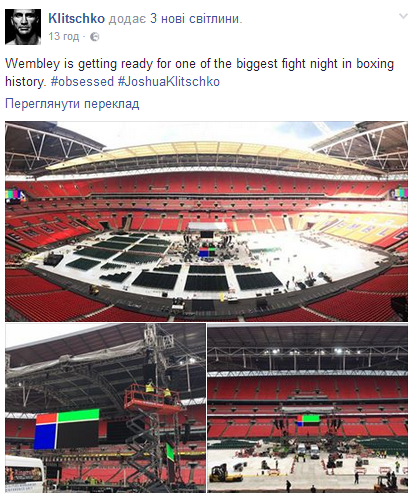The width and height of the screenshot is (414, 493).
Task: Expand post actions via top-right arrow
Action: 403,16
